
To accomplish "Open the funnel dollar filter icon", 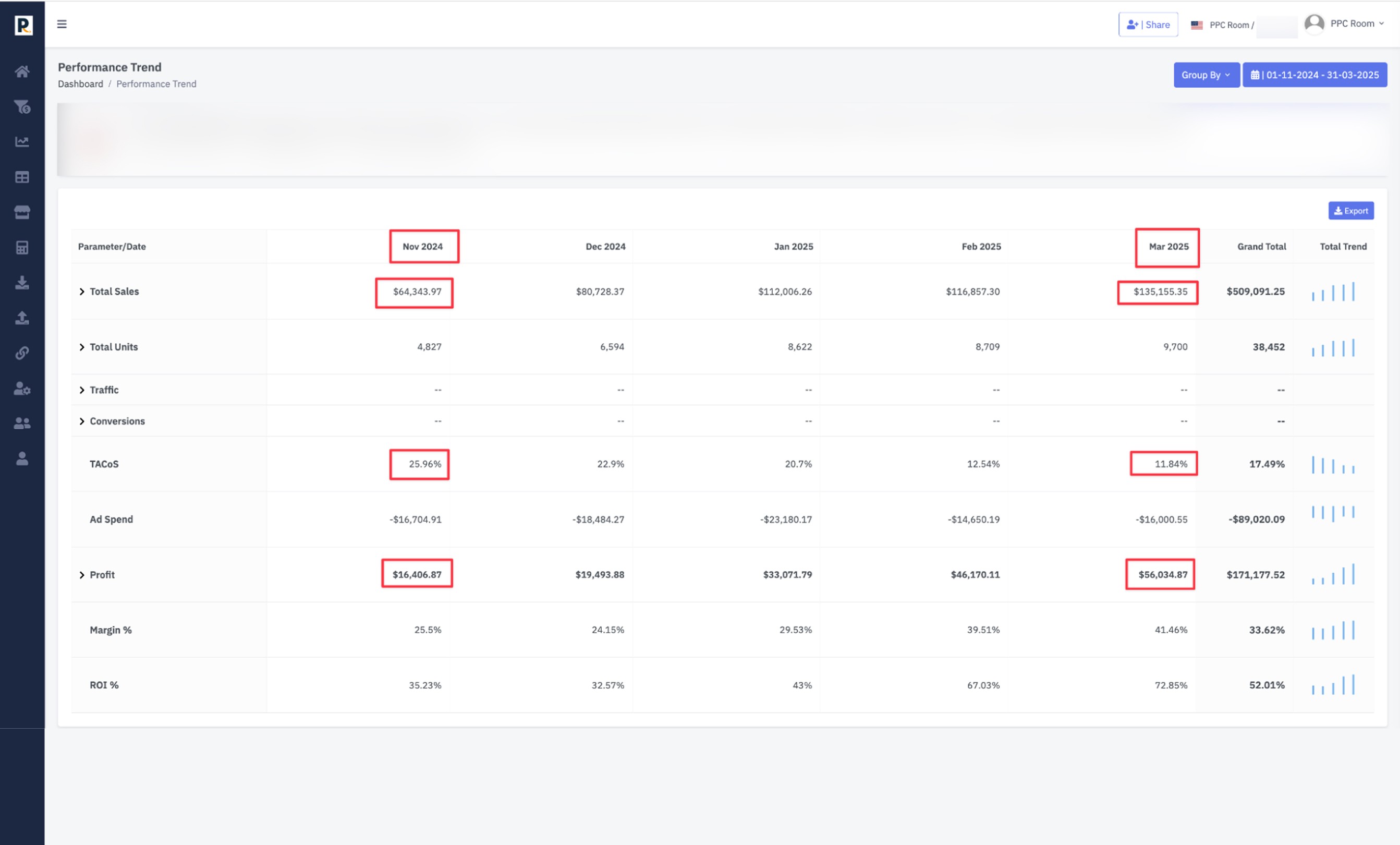I will pos(22,107).
